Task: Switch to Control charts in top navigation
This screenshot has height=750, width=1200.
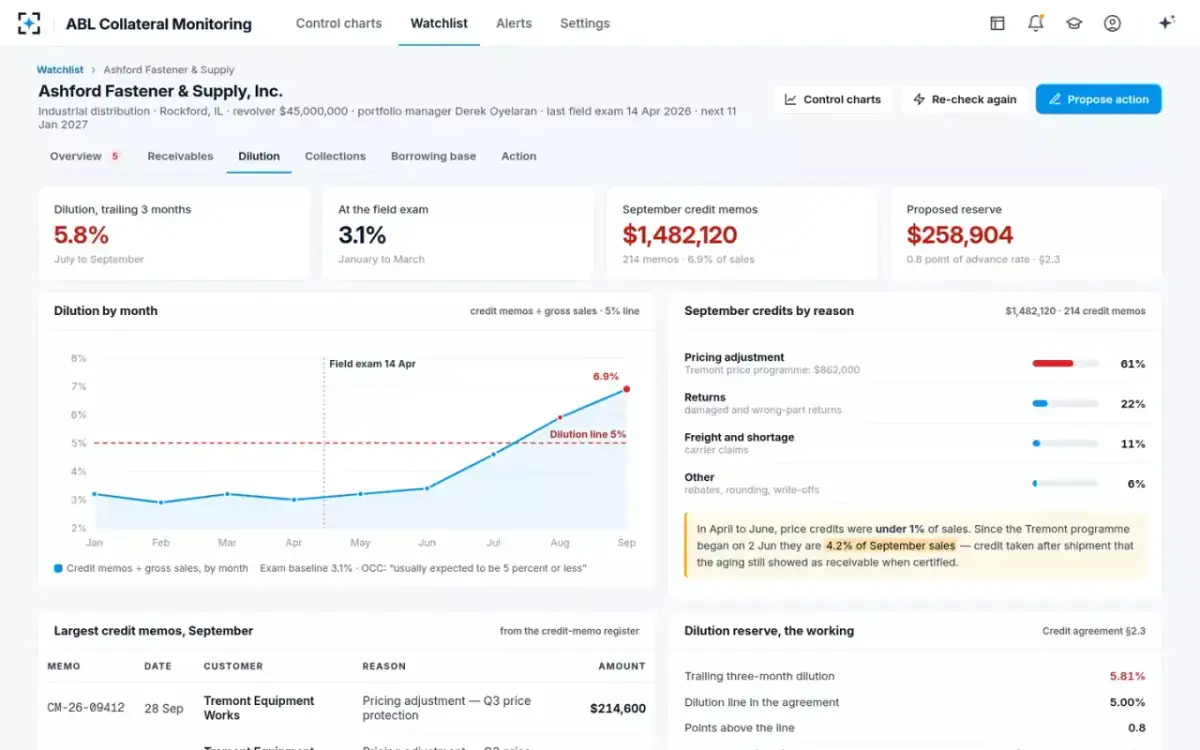Action: click(339, 23)
